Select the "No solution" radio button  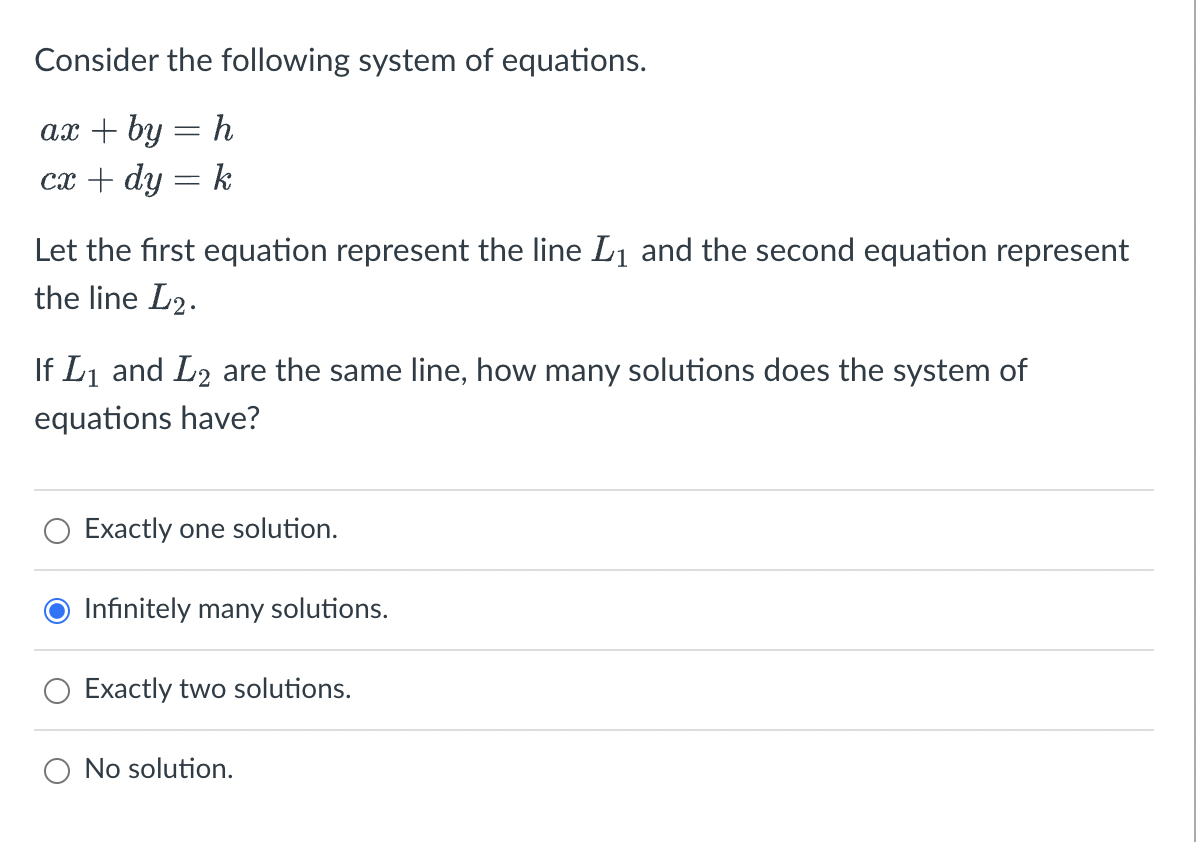[57, 770]
